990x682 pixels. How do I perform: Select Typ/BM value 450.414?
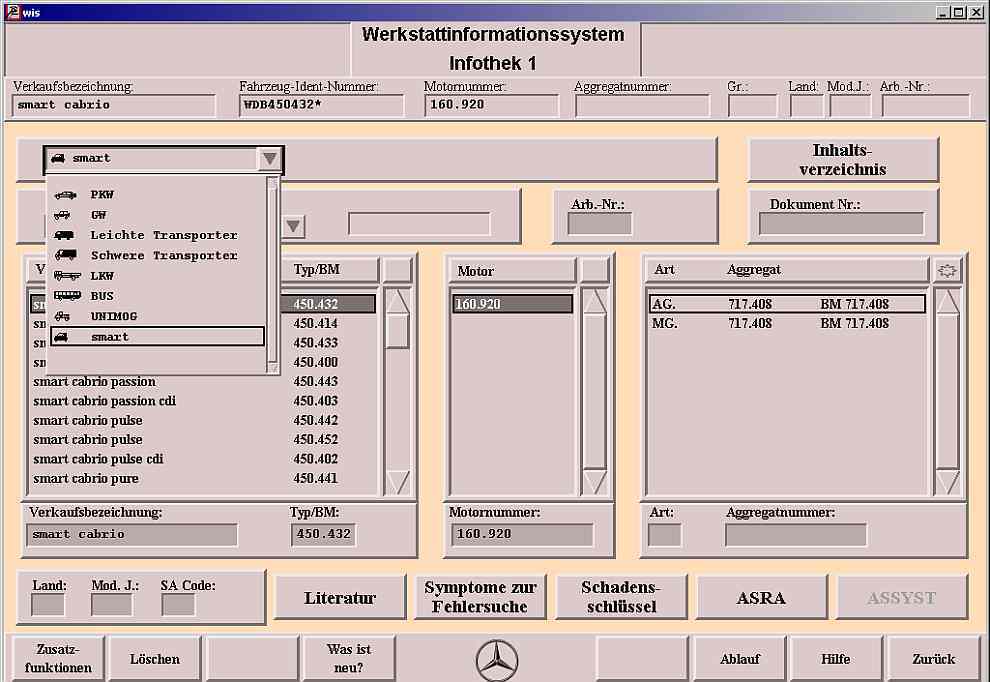tap(315, 323)
